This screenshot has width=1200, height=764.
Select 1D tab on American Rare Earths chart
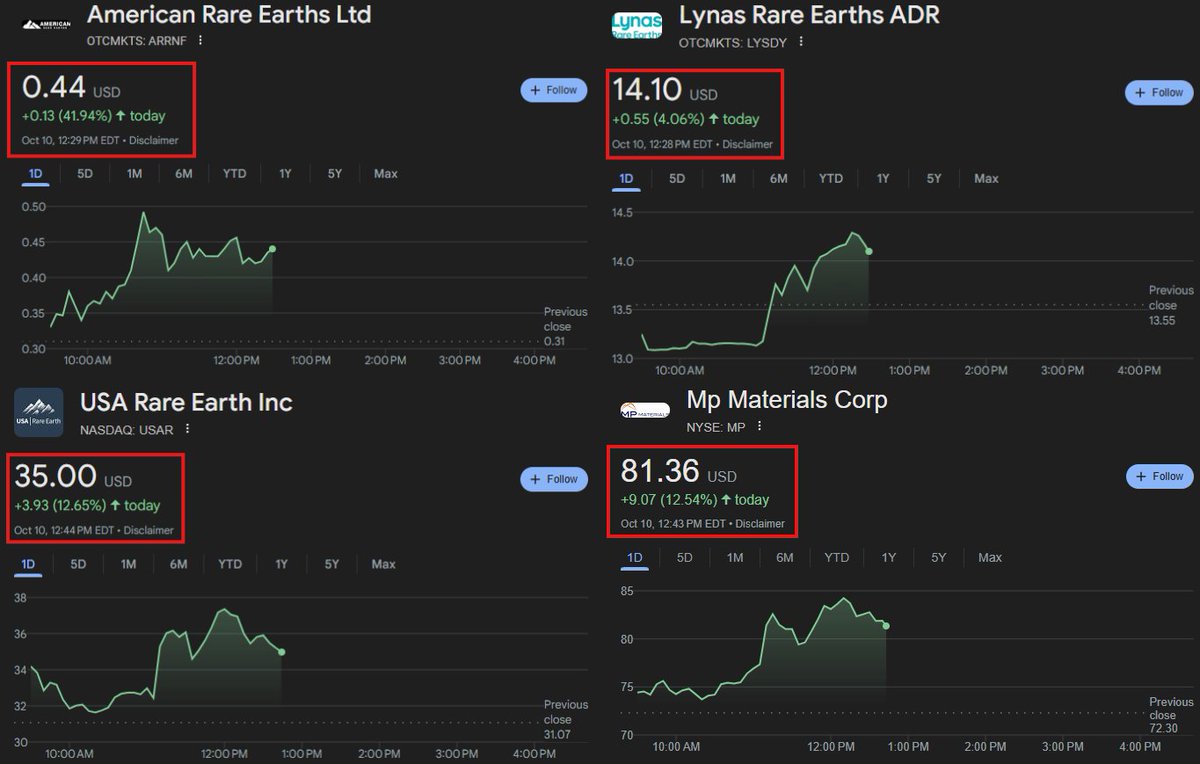pos(36,174)
